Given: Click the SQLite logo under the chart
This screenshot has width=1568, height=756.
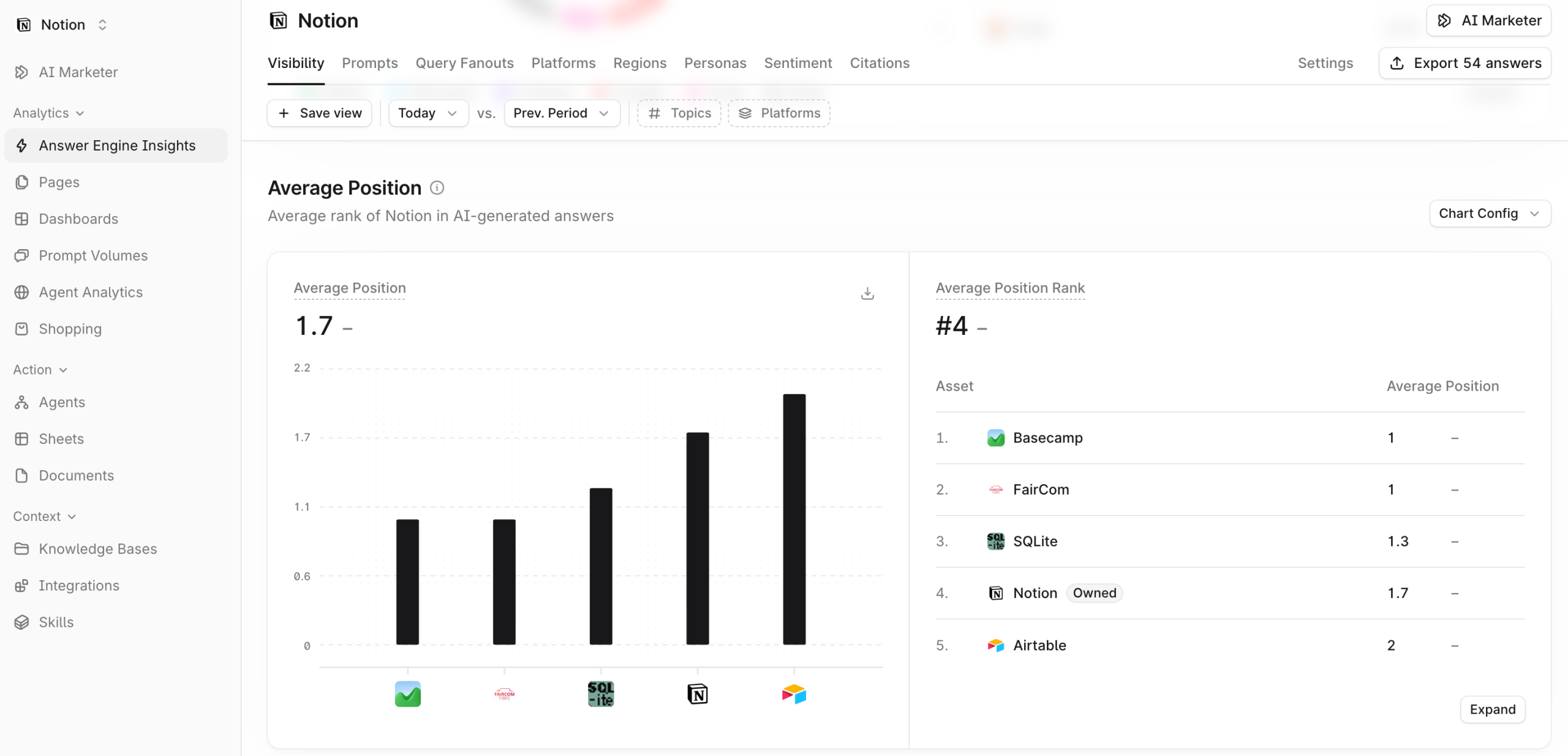Looking at the screenshot, I should 601,694.
